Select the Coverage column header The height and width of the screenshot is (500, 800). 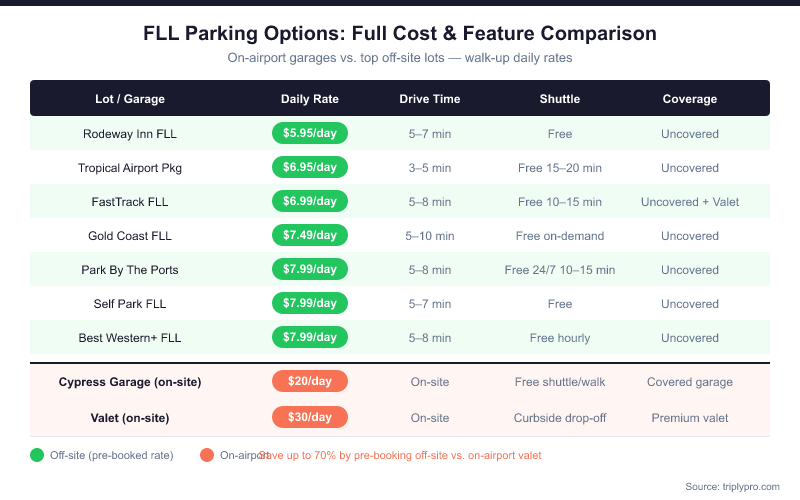(x=690, y=99)
